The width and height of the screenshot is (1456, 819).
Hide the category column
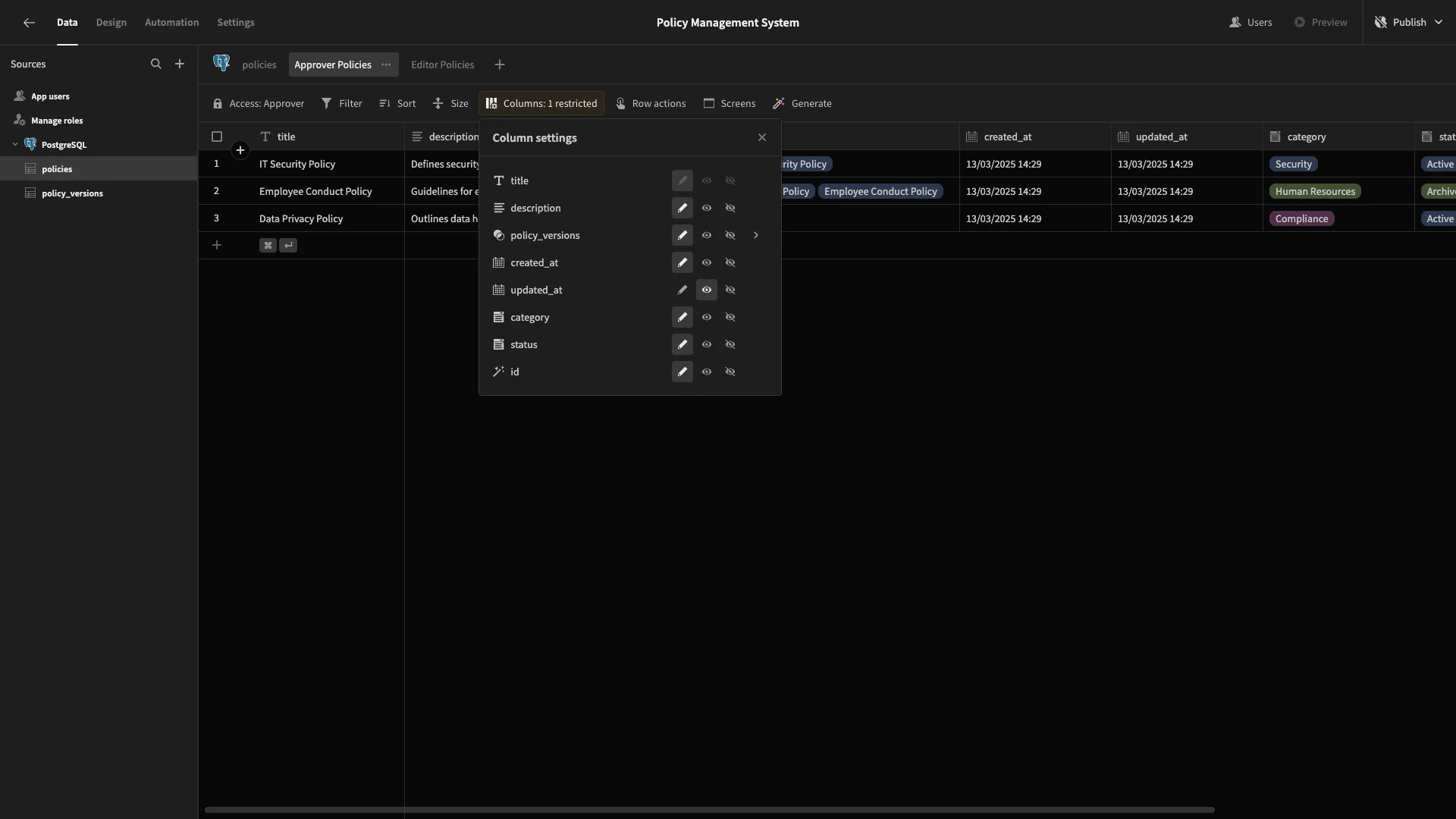click(730, 317)
